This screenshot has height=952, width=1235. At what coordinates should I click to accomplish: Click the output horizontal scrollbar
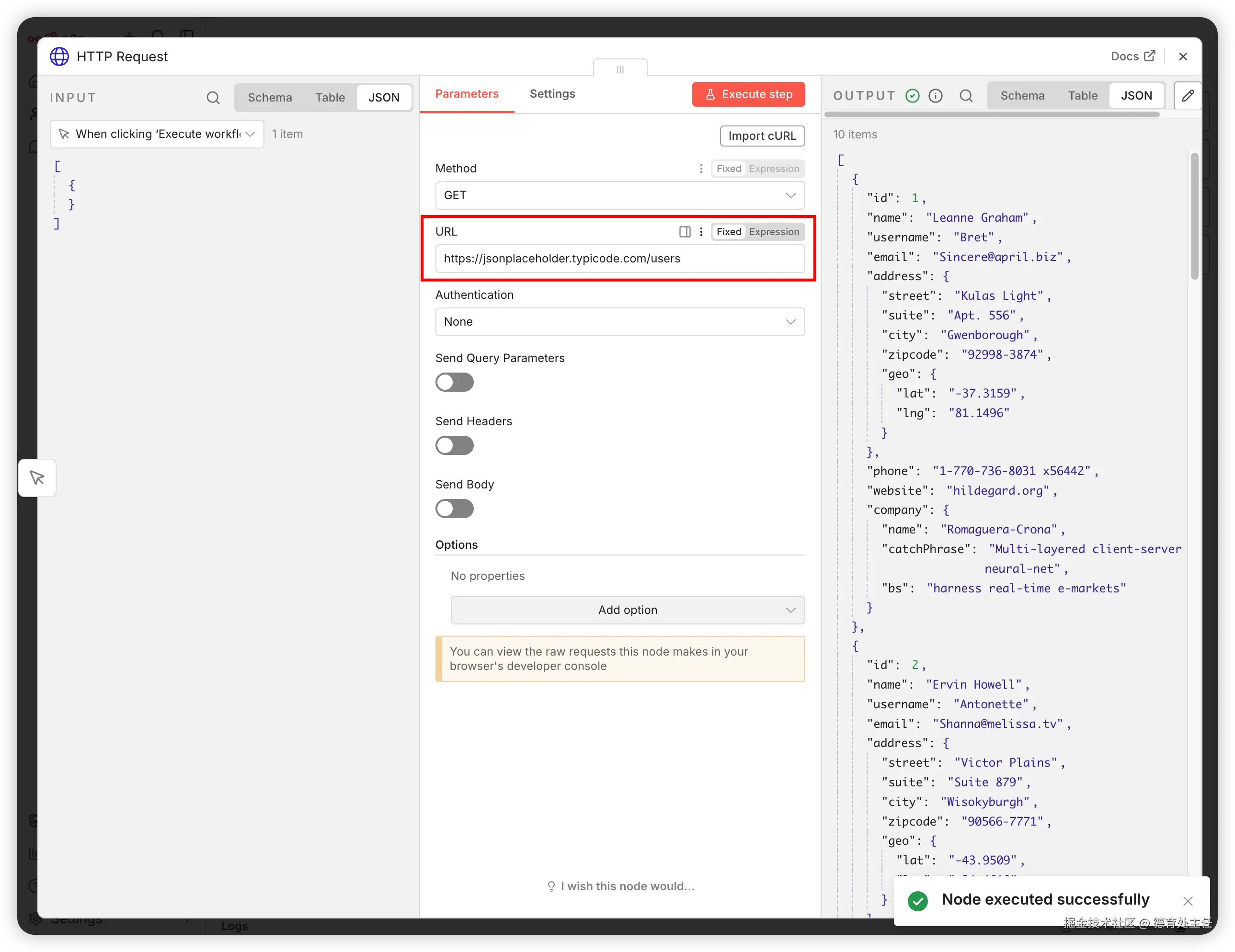click(x=991, y=115)
